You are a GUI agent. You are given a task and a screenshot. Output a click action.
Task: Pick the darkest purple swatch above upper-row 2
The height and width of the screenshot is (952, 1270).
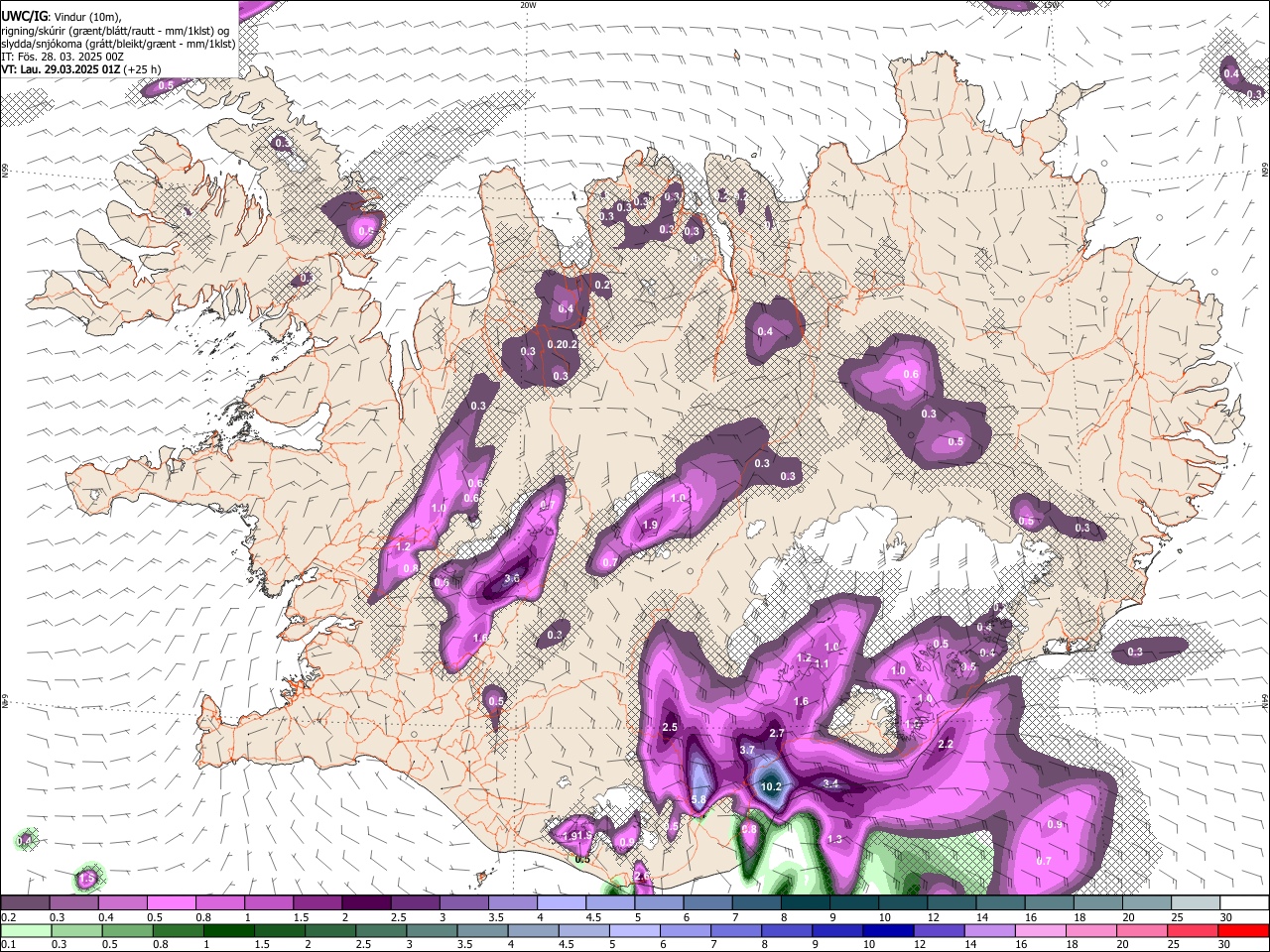(366, 903)
